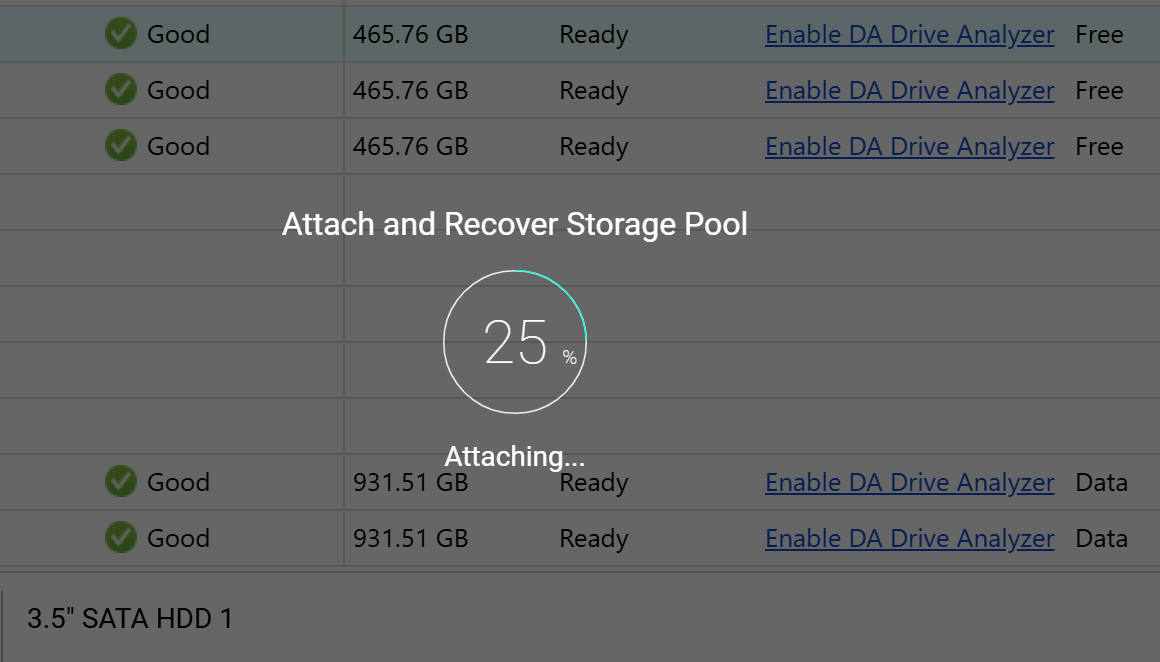Click the Free label on the top drive row

1098,34
